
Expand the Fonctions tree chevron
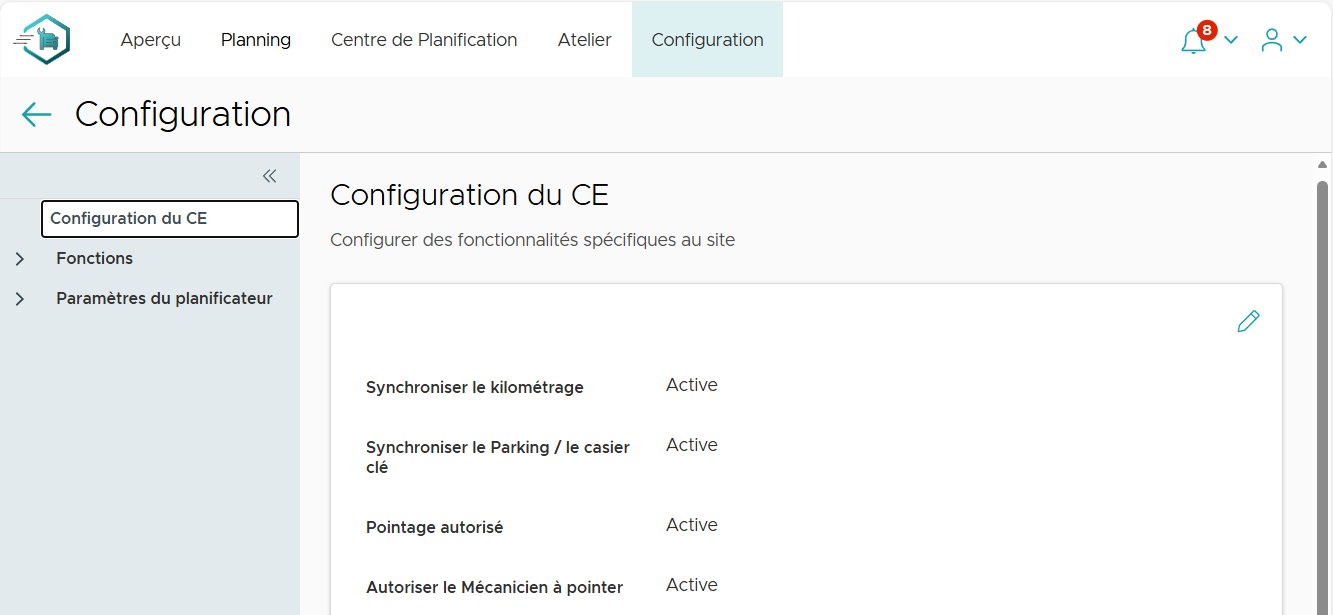click(x=20, y=259)
